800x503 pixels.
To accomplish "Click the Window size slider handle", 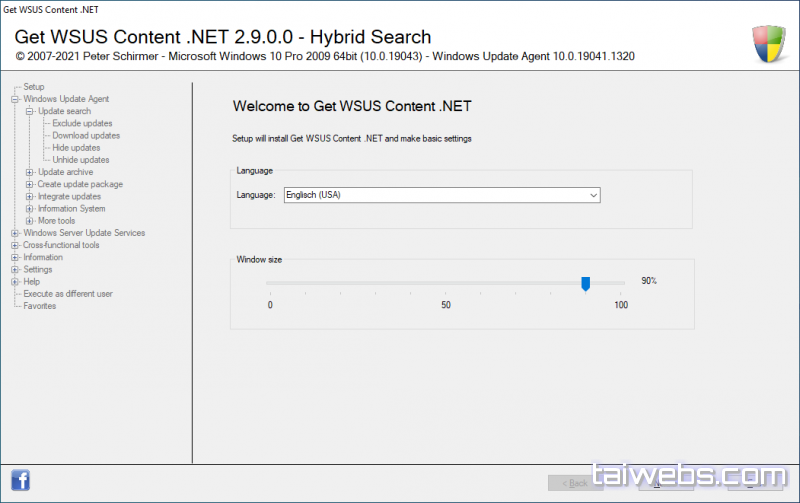I will [586, 284].
